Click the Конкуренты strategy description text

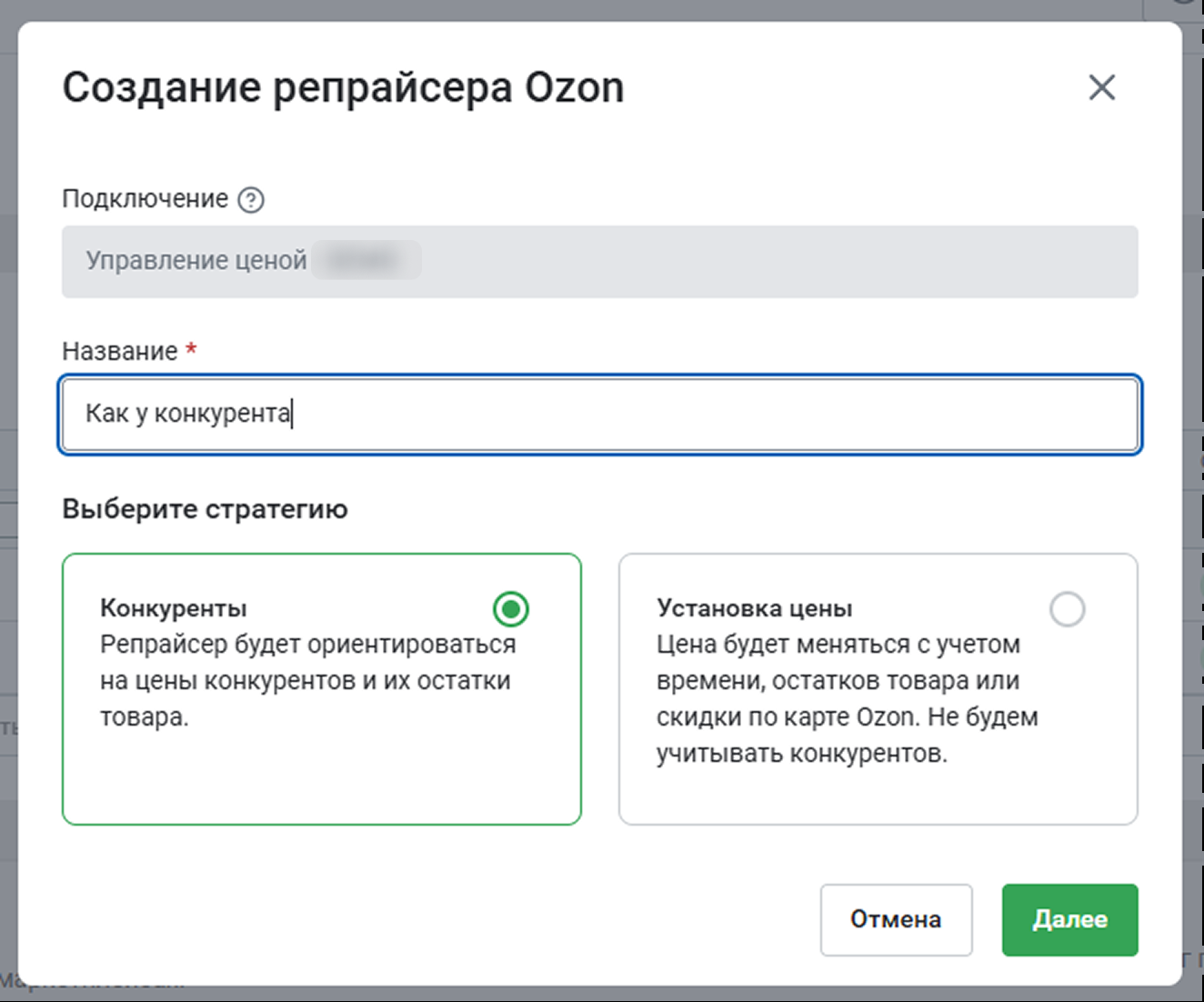tap(308, 680)
